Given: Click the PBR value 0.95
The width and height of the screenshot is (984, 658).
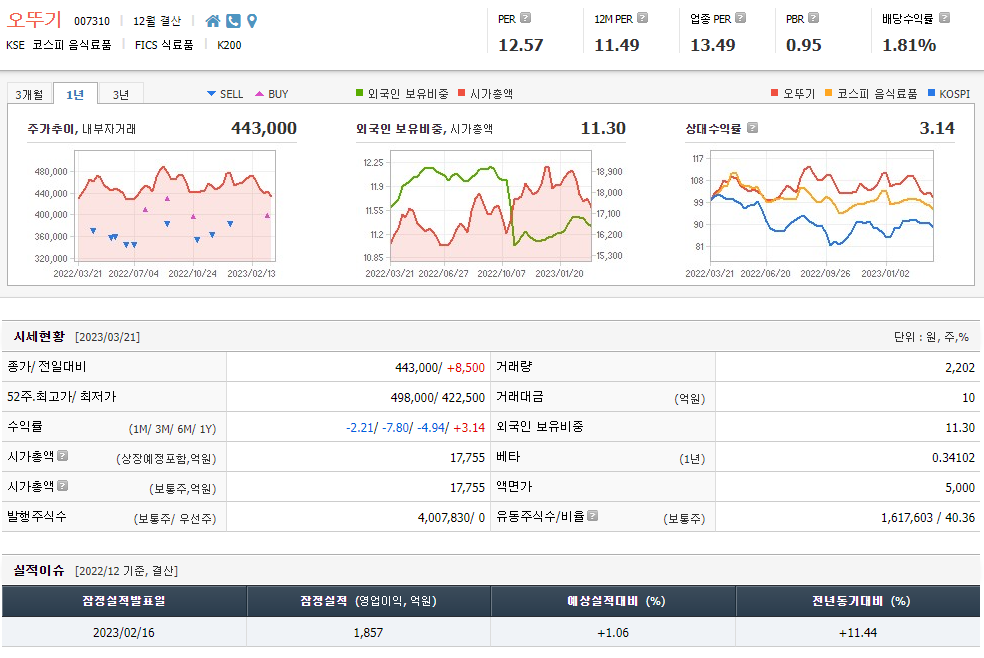Looking at the screenshot, I should pyautogui.click(x=803, y=45).
